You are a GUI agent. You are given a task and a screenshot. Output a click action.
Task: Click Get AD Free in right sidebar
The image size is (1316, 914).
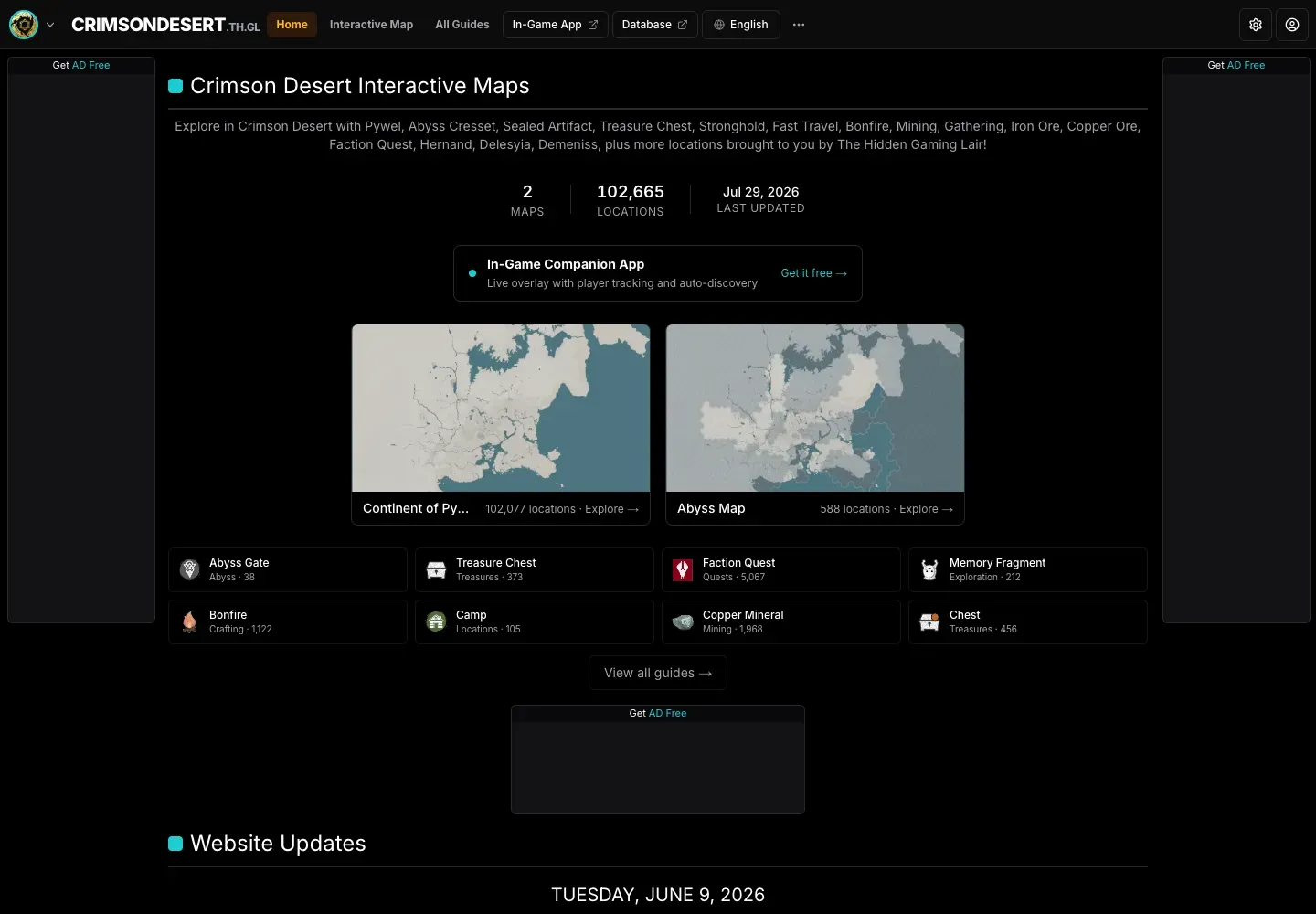point(1236,65)
